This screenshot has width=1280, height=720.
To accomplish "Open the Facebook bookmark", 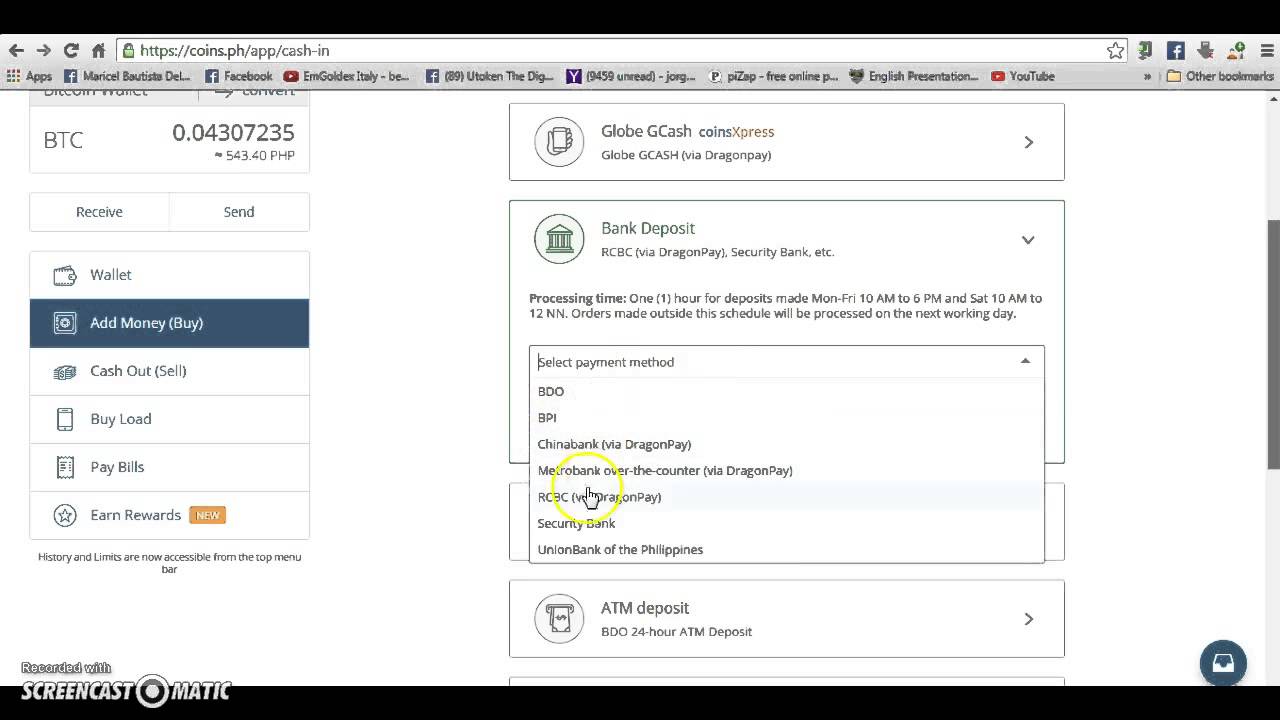I will click(x=238, y=76).
